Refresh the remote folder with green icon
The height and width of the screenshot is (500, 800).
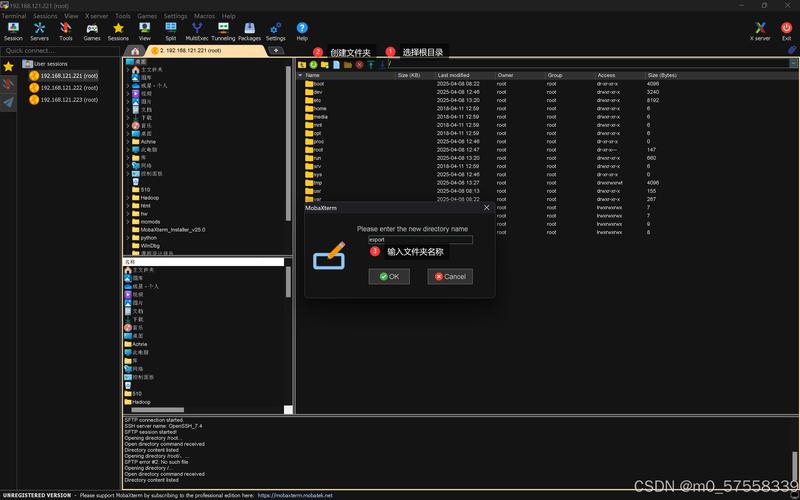(x=313, y=65)
